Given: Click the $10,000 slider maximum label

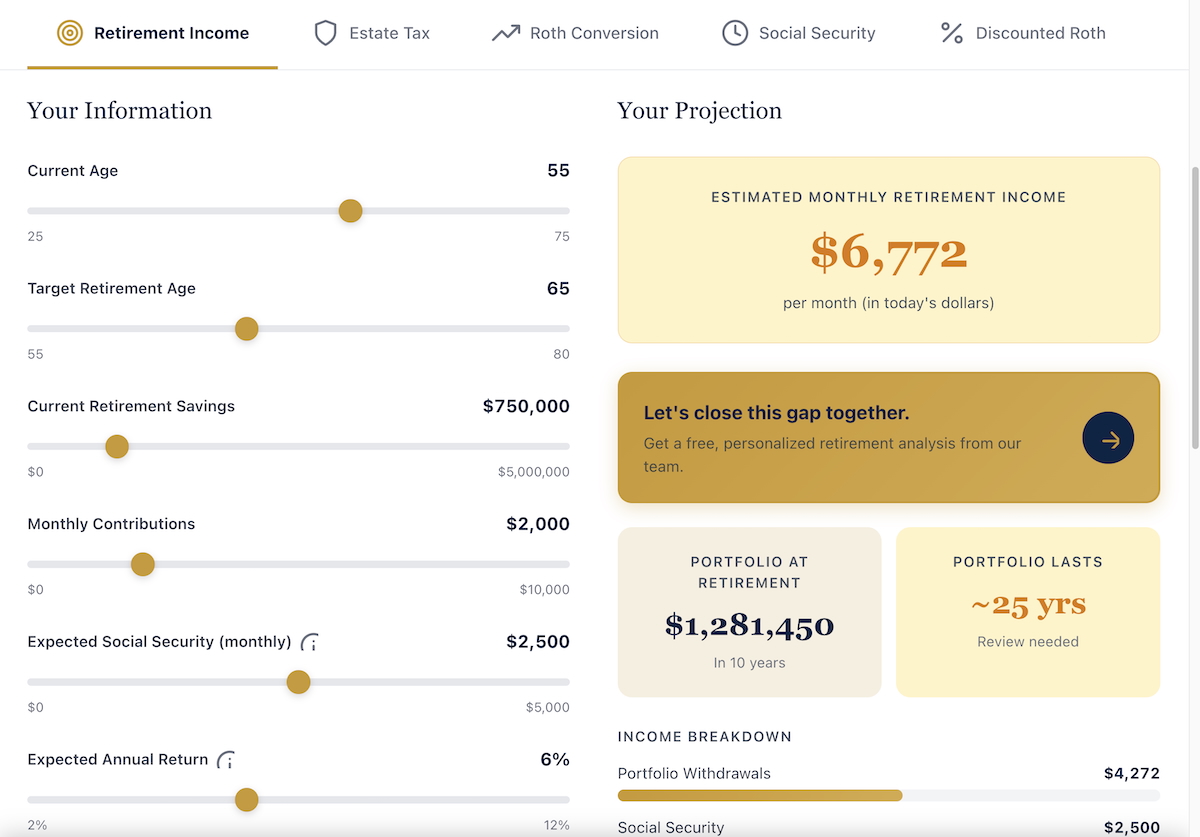Looking at the screenshot, I should point(545,590).
